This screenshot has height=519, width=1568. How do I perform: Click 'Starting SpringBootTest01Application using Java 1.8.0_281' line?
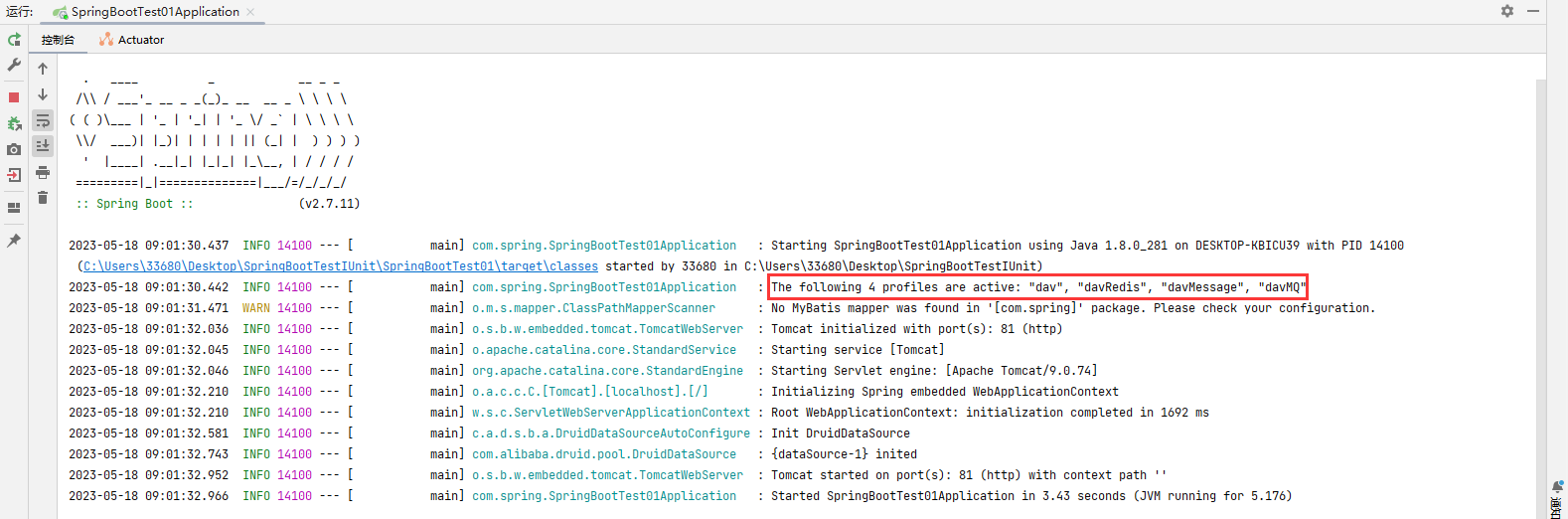click(1087, 246)
